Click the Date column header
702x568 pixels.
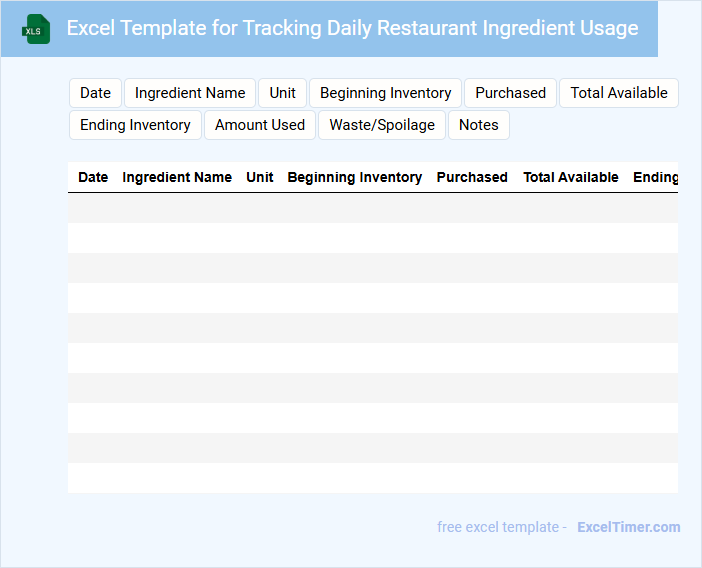(93, 177)
